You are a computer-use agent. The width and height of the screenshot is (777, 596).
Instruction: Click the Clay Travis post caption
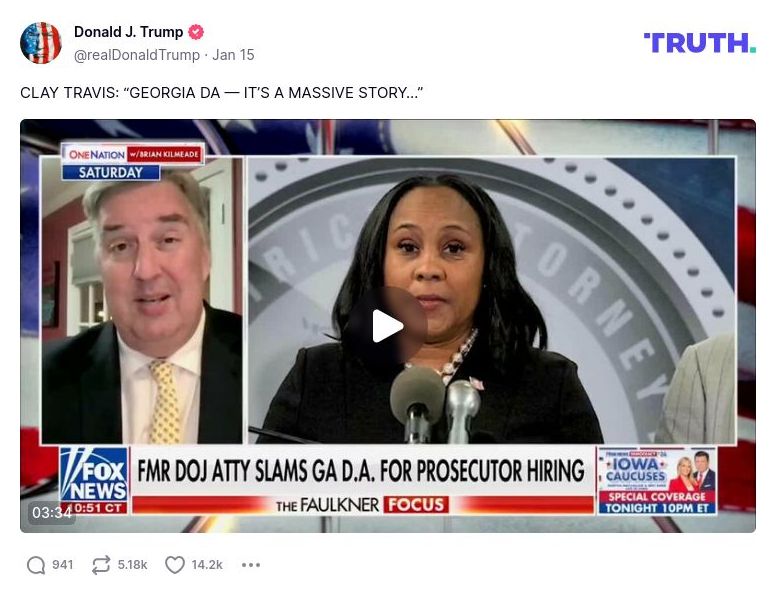tap(222, 93)
